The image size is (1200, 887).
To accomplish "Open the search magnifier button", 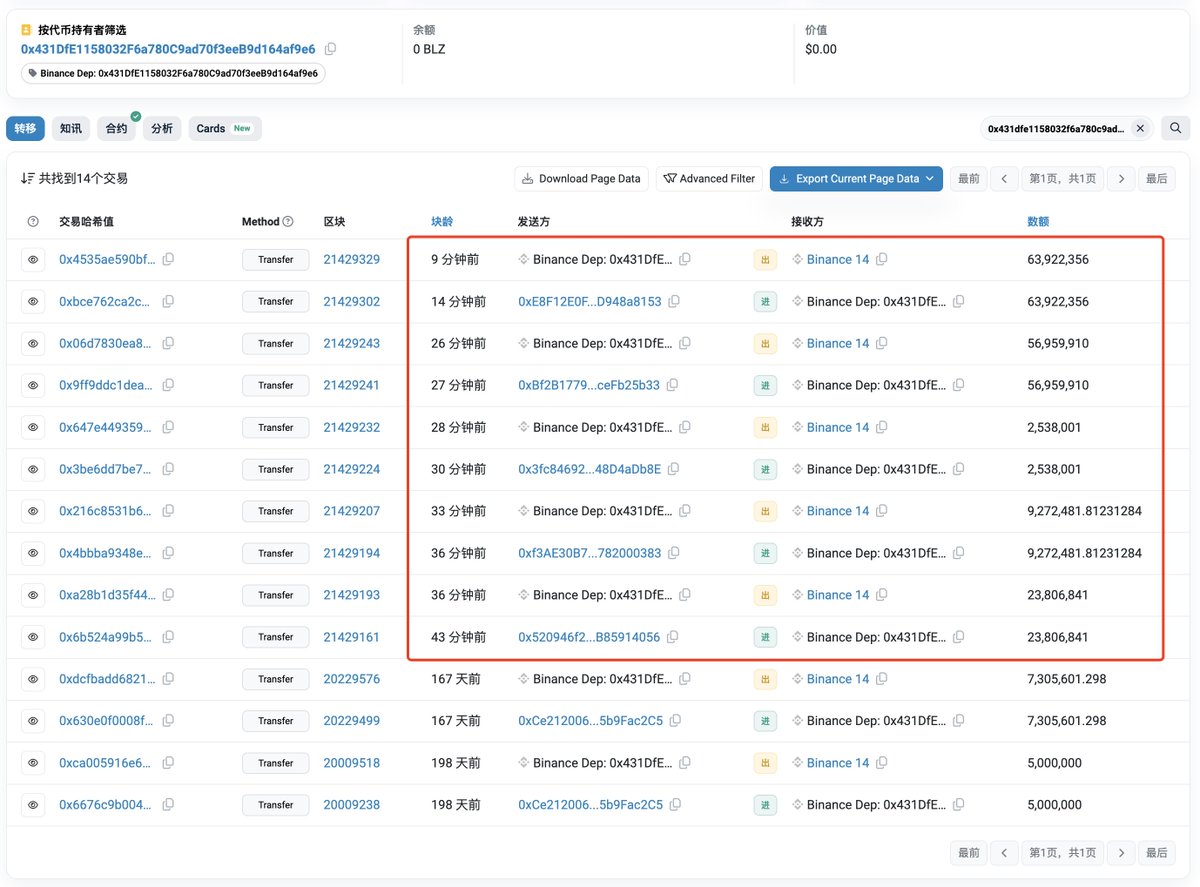I will click(x=1176, y=128).
